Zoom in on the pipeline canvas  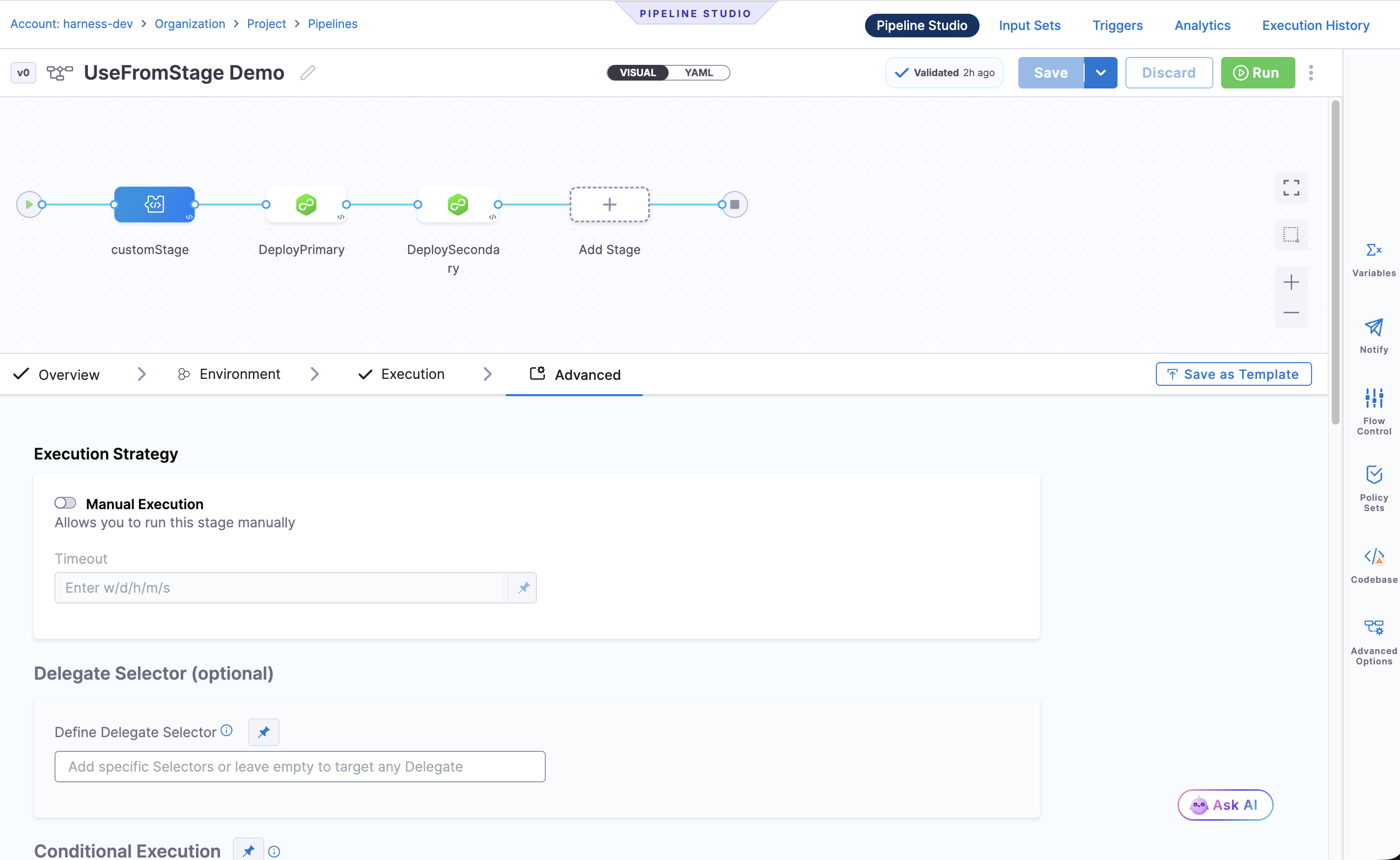(x=1291, y=282)
